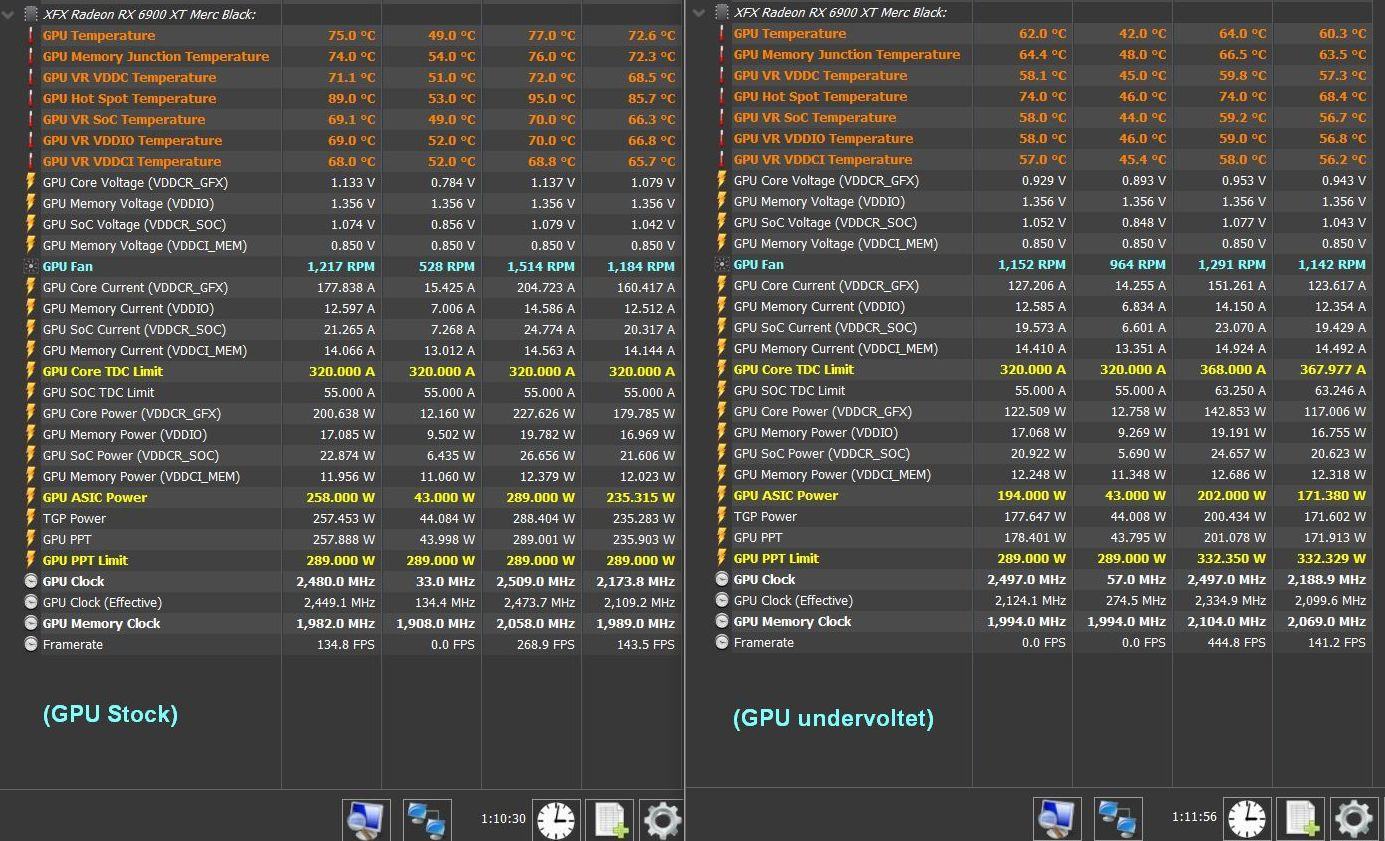1385x841 pixels.
Task: Reset timers using the clock icon
Action: coord(556,819)
